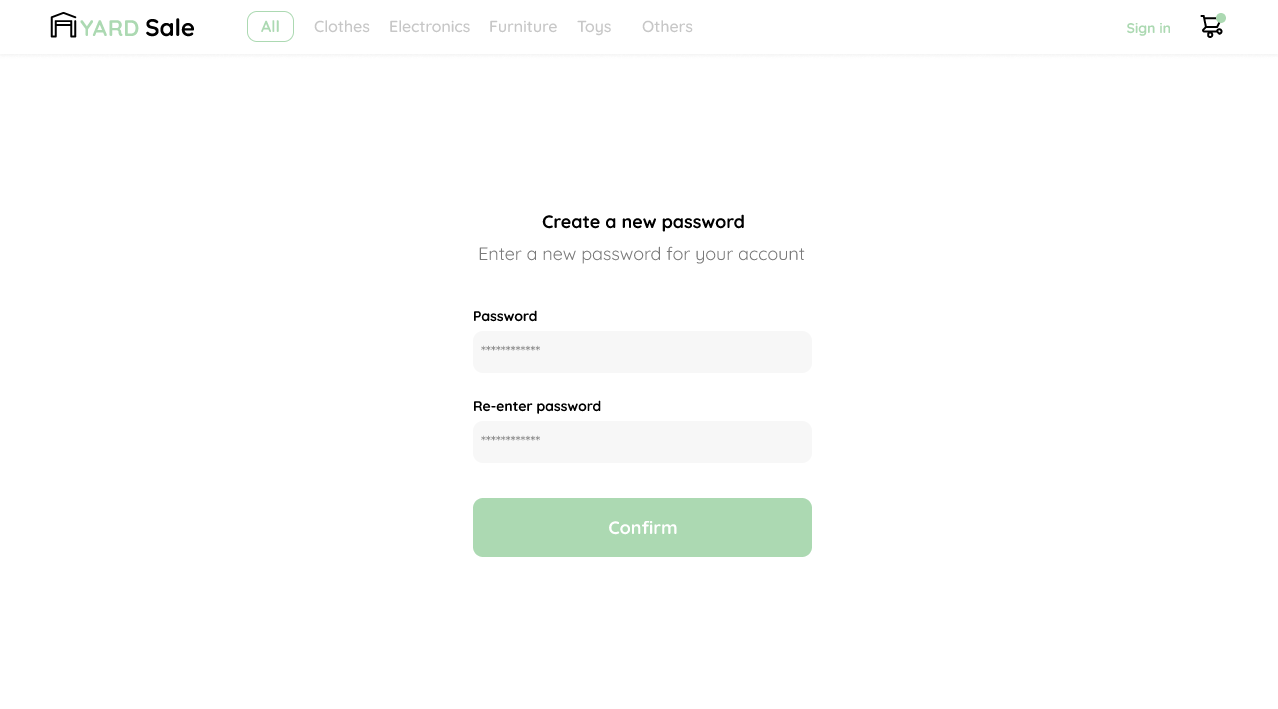Open the Furniture category

click(523, 27)
